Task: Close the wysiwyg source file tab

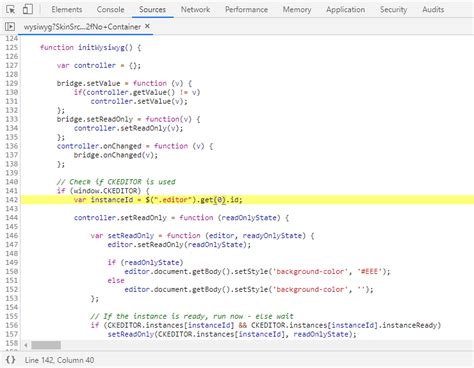Action: click(x=147, y=26)
